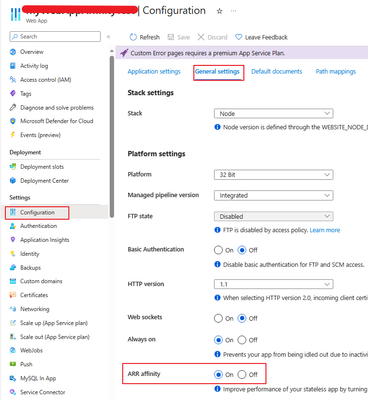This screenshot has width=368, height=400.
Task: Click the Discard button
Action: pyautogui.click(x=212, y=37)
